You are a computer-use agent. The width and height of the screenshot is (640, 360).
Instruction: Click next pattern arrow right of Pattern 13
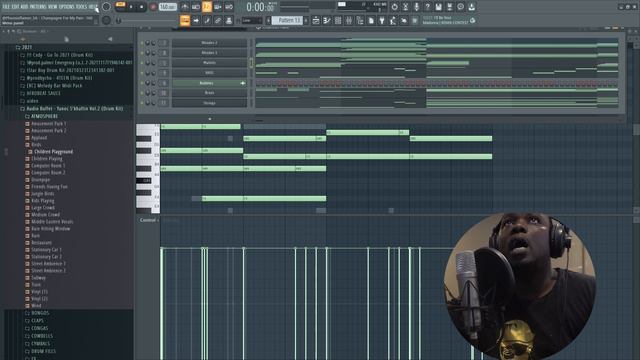(x=306, y=20)
